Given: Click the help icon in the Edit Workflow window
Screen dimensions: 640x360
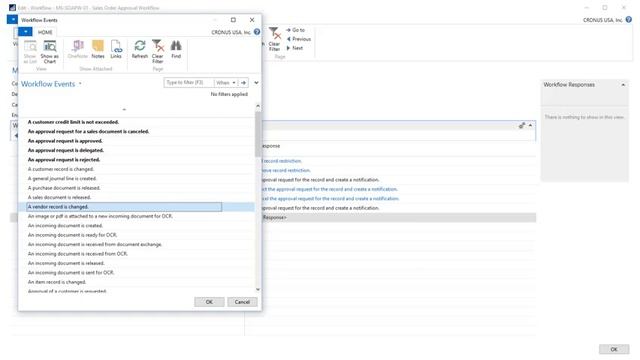Looking at the screenshot, I should point(629,20).
